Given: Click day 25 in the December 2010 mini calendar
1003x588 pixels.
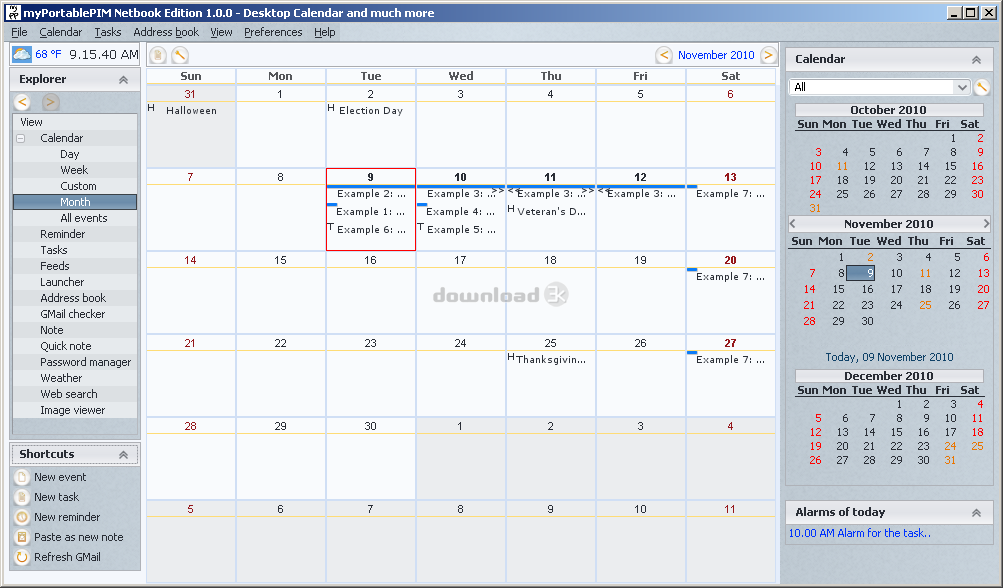Looking at the screenshot, I should pyautogui.click(x=977, y=447).
